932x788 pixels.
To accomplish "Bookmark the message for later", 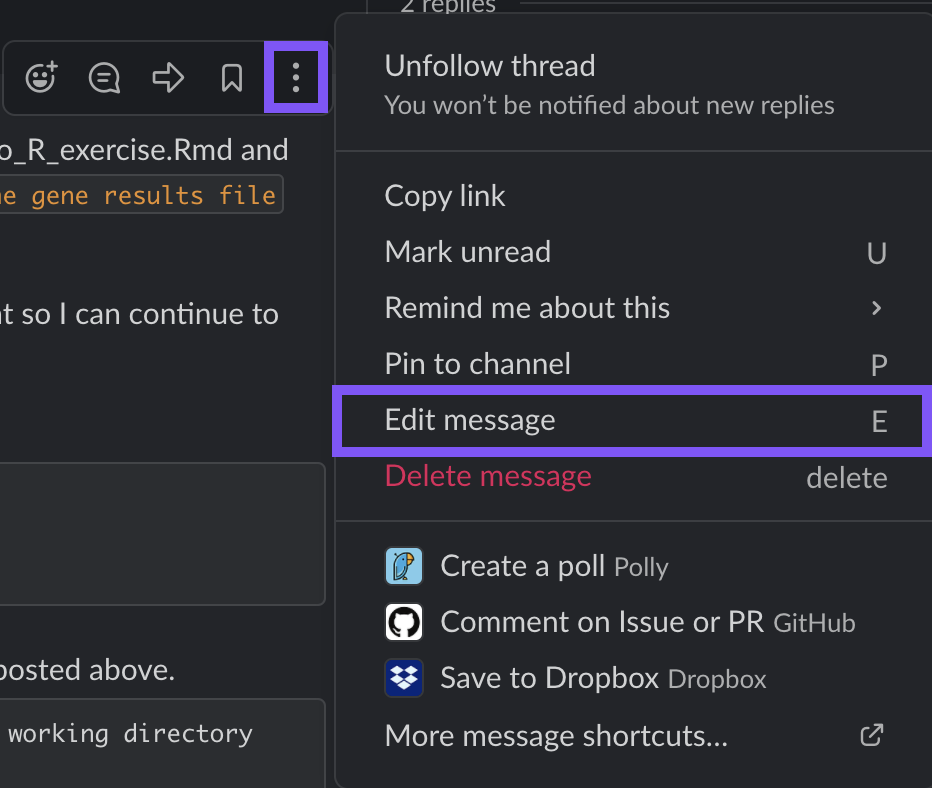I will tap(232, 78).
